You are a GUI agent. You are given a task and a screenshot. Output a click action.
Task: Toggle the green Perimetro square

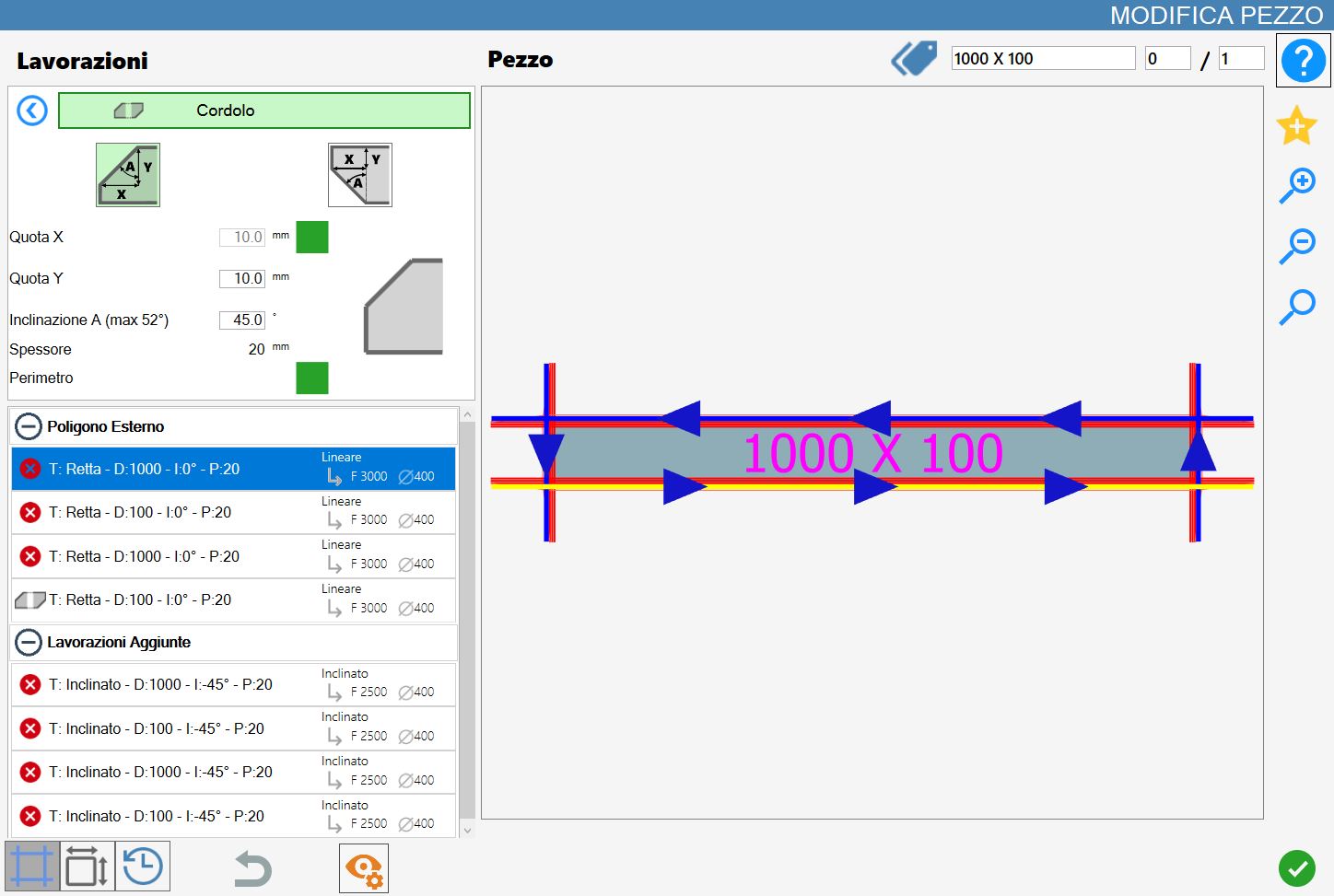[x=312, y=378]
